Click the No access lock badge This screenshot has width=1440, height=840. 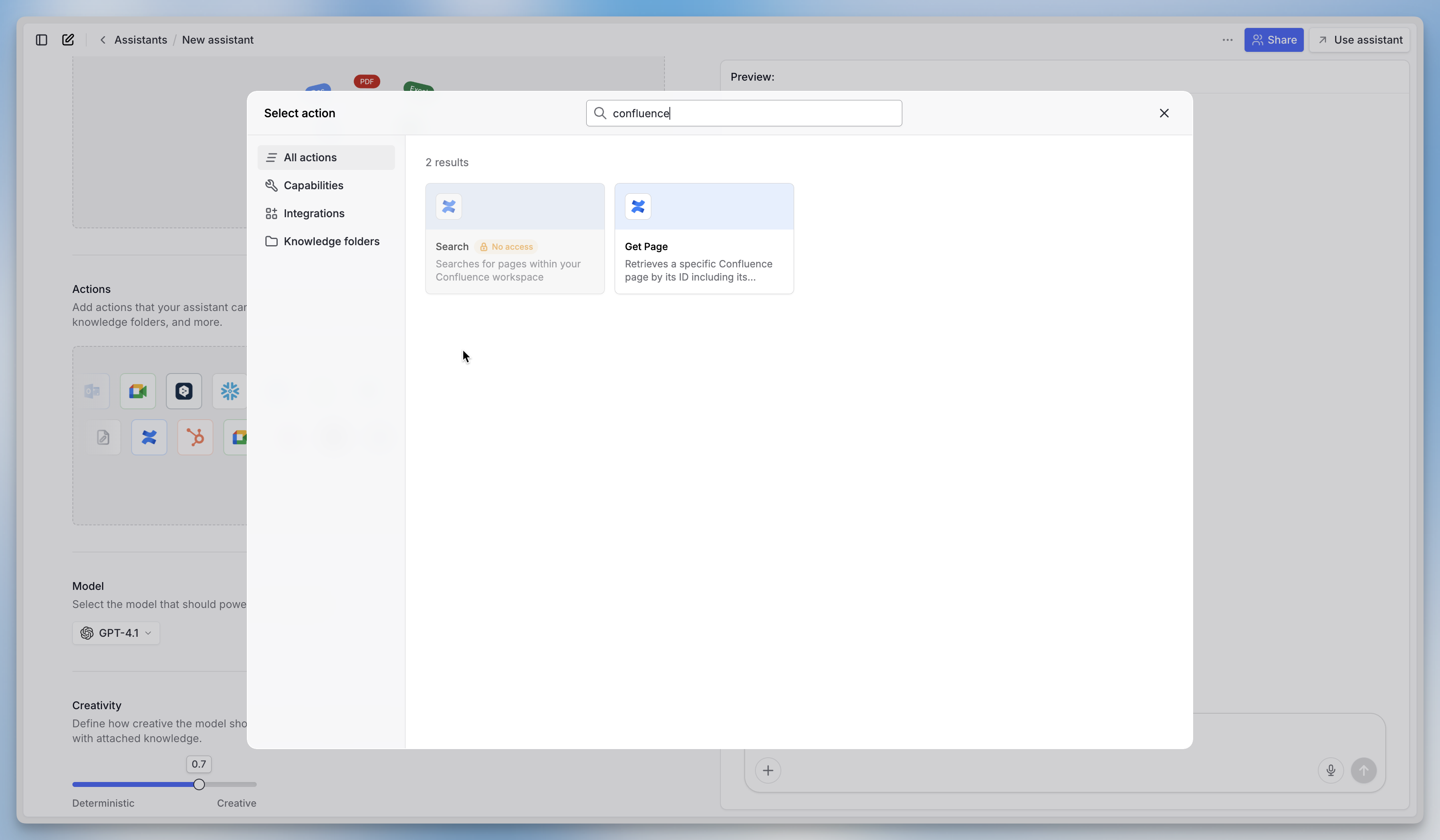[x=506, y=247]
